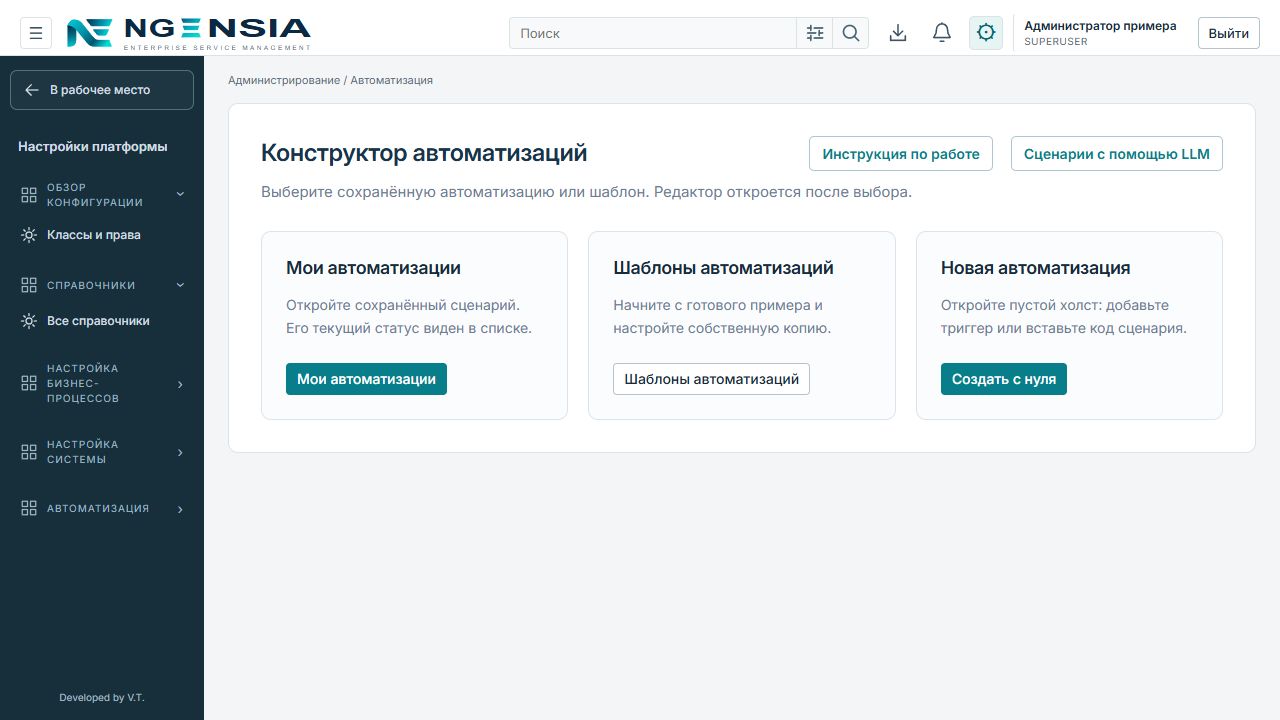Click the administration gear icon
Viewport: 1280px width, 720px height.
[986, 33]
